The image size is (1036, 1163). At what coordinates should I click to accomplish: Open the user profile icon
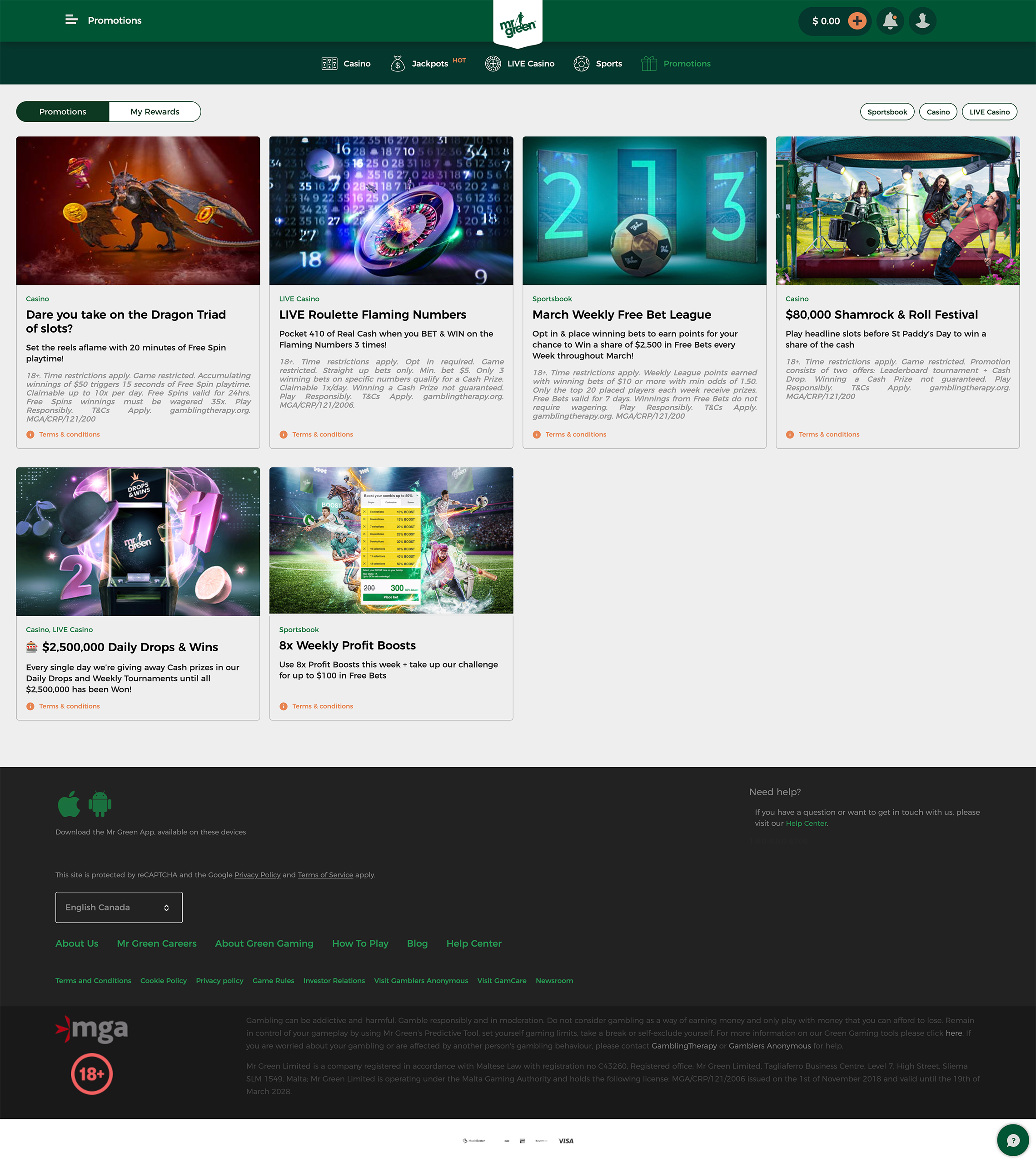923,20
